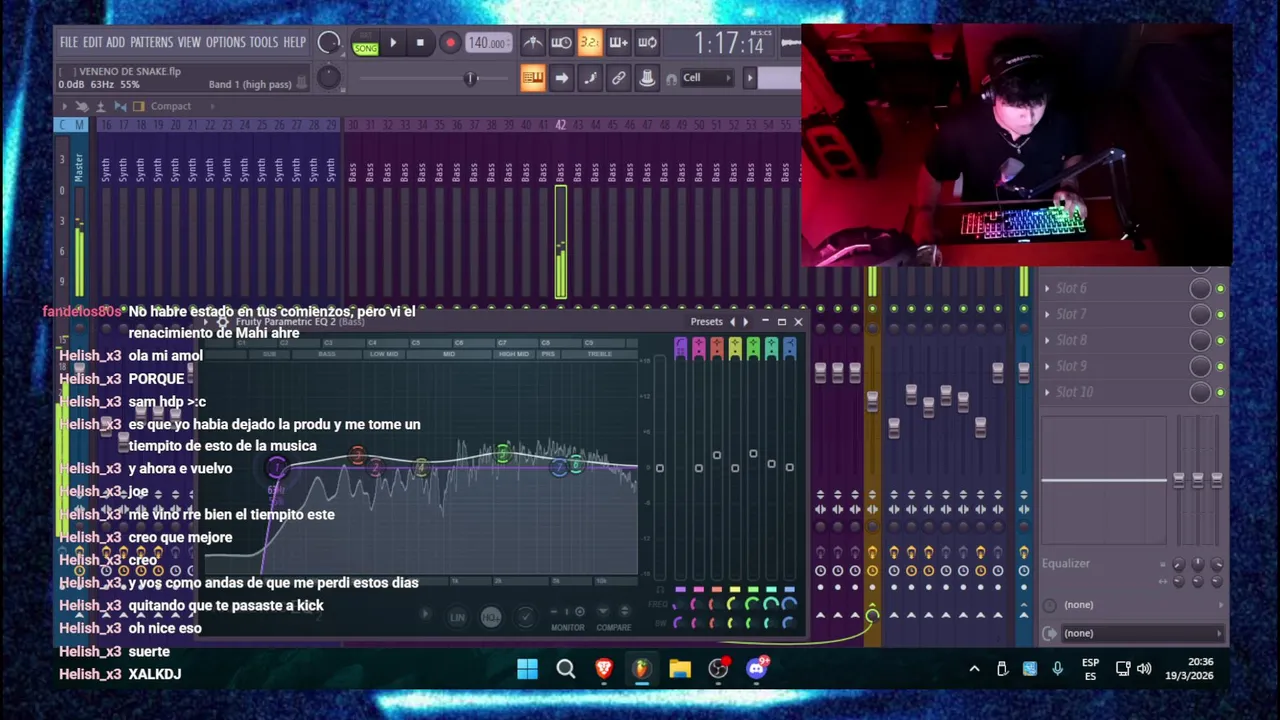Toggle Slot 8 enable green light
This screenshot has width=1280, height=720.
click(1220, 340)
